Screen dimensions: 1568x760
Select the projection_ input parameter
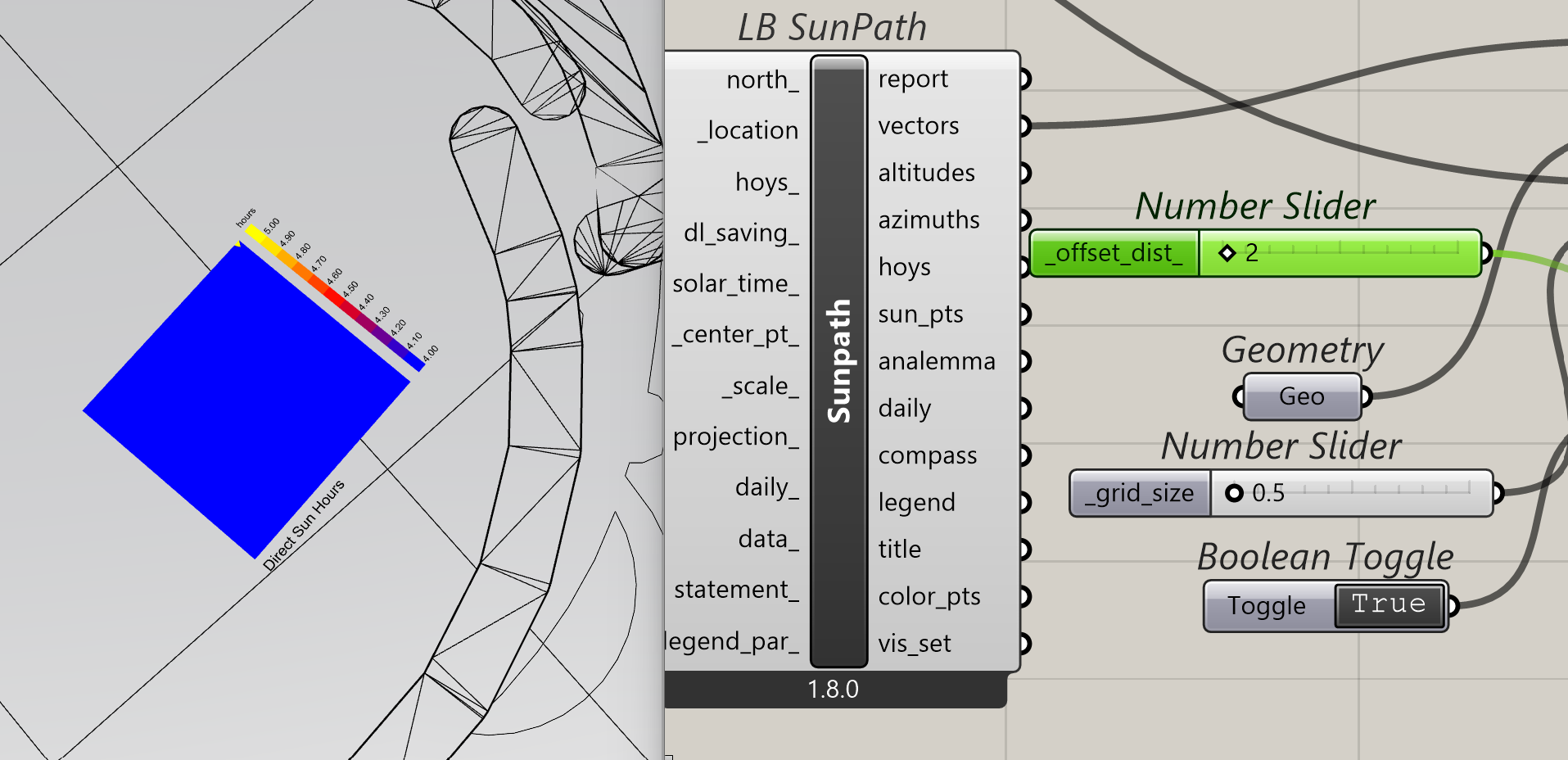point(735,437)
